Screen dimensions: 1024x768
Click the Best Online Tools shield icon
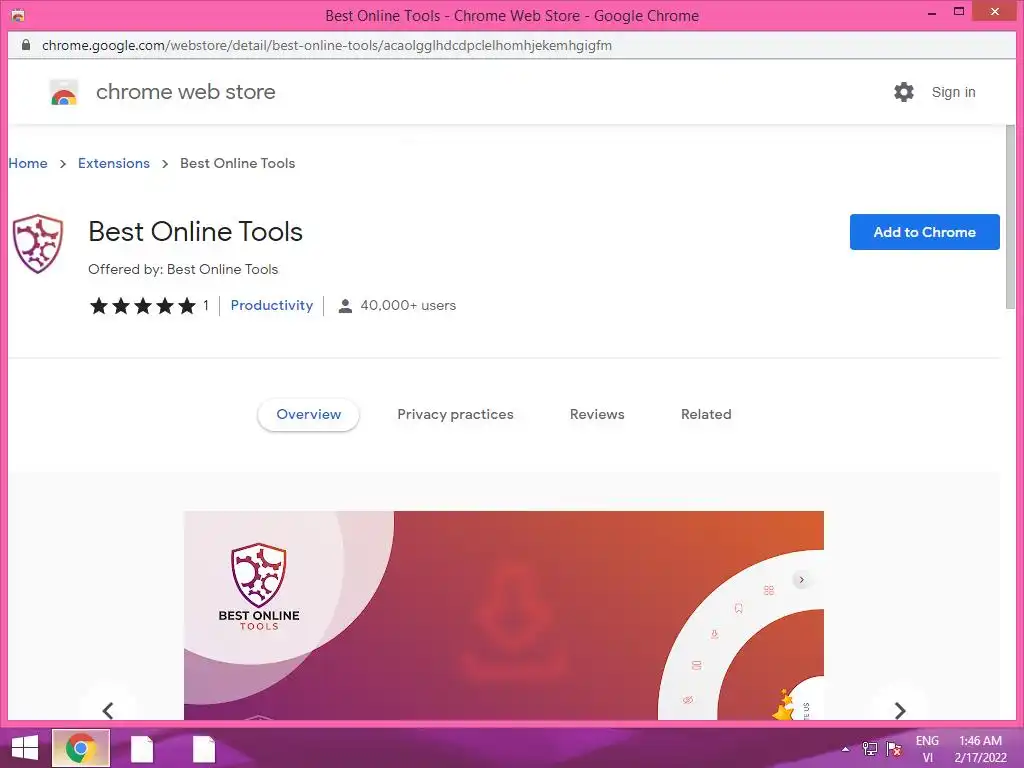coord(38,244)
